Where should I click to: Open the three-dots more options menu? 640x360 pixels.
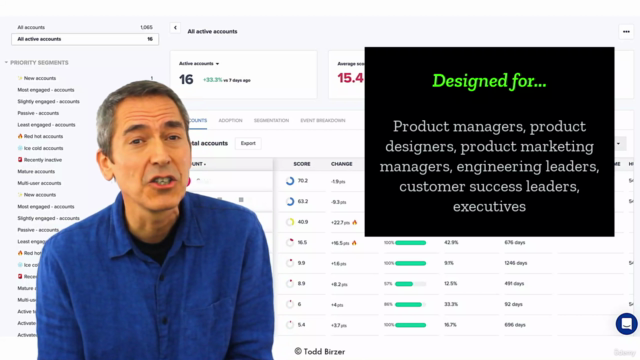coord(626,31)
